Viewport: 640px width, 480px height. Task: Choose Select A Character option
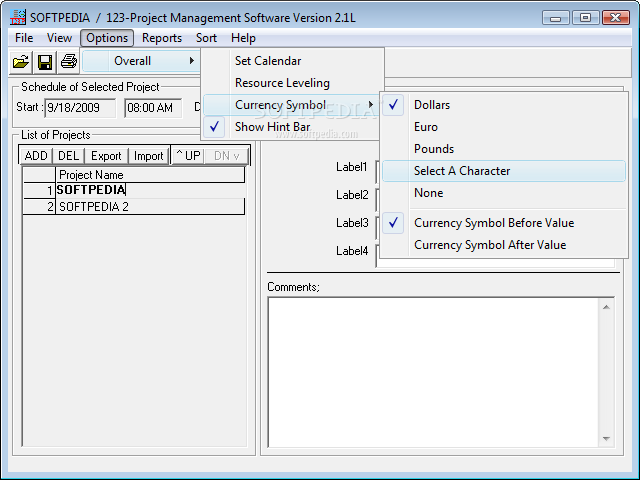pyautogui.click(x=504, y=171)
